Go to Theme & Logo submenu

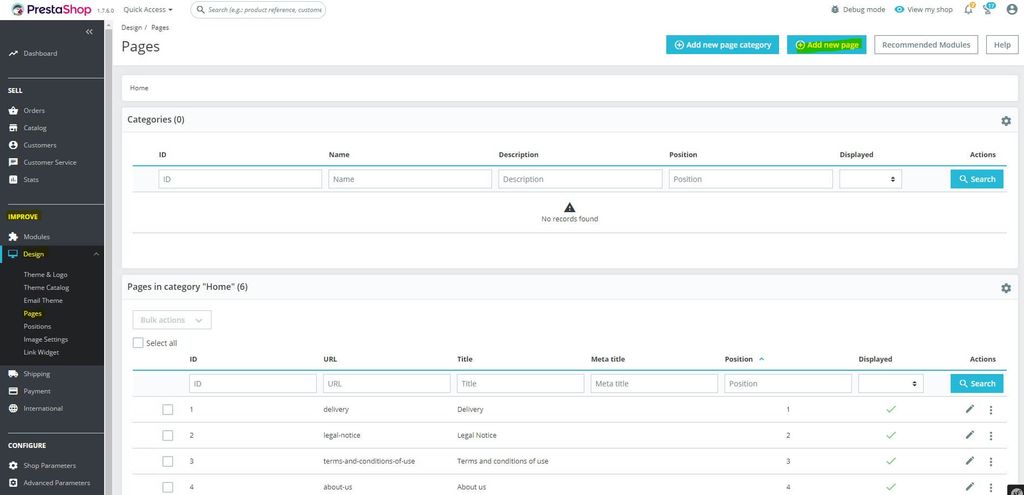(45, 275)
